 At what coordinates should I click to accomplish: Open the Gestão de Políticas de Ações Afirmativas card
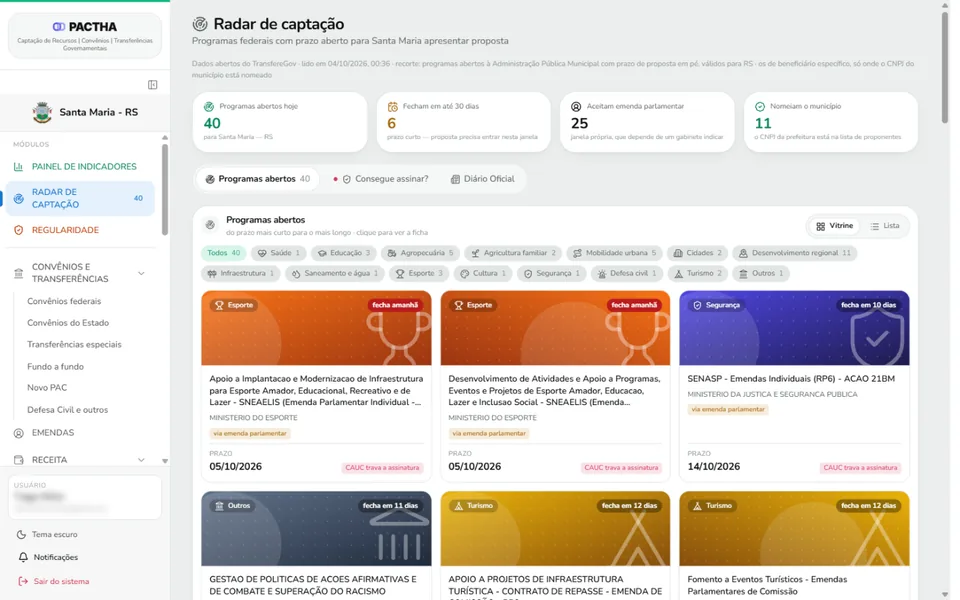(316, 546)
